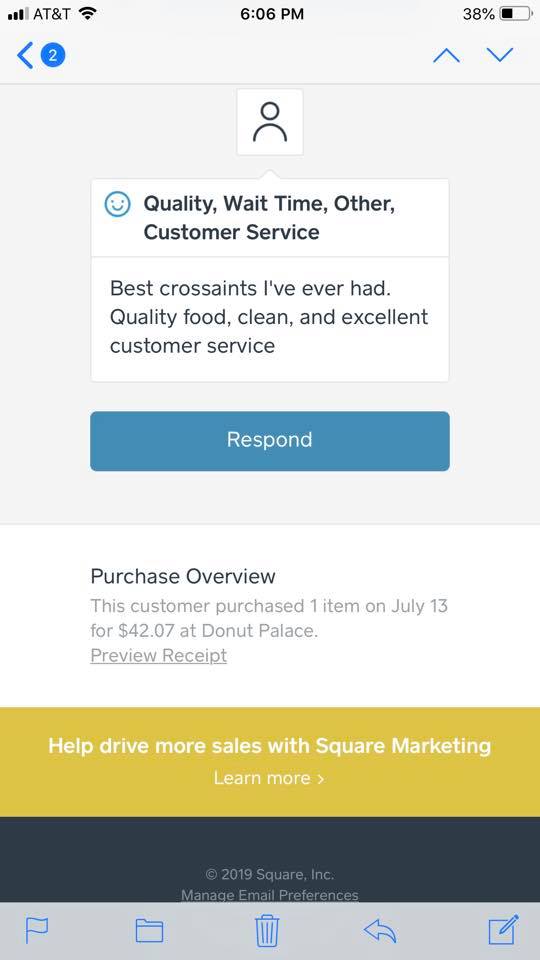Go to next message with down arrow
The width and height of the screenshot is (540, 960).
(x=500, y=55)
